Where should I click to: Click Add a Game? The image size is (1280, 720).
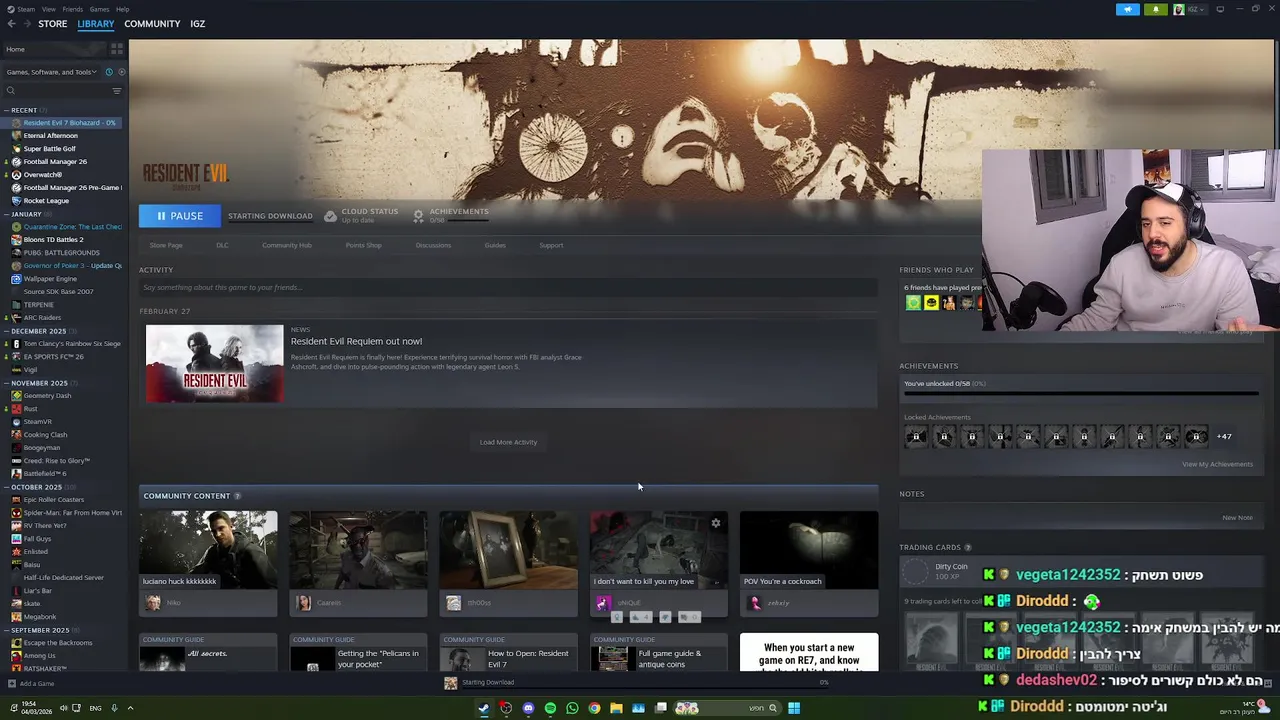pyautogui.click(x=30, y=684)
